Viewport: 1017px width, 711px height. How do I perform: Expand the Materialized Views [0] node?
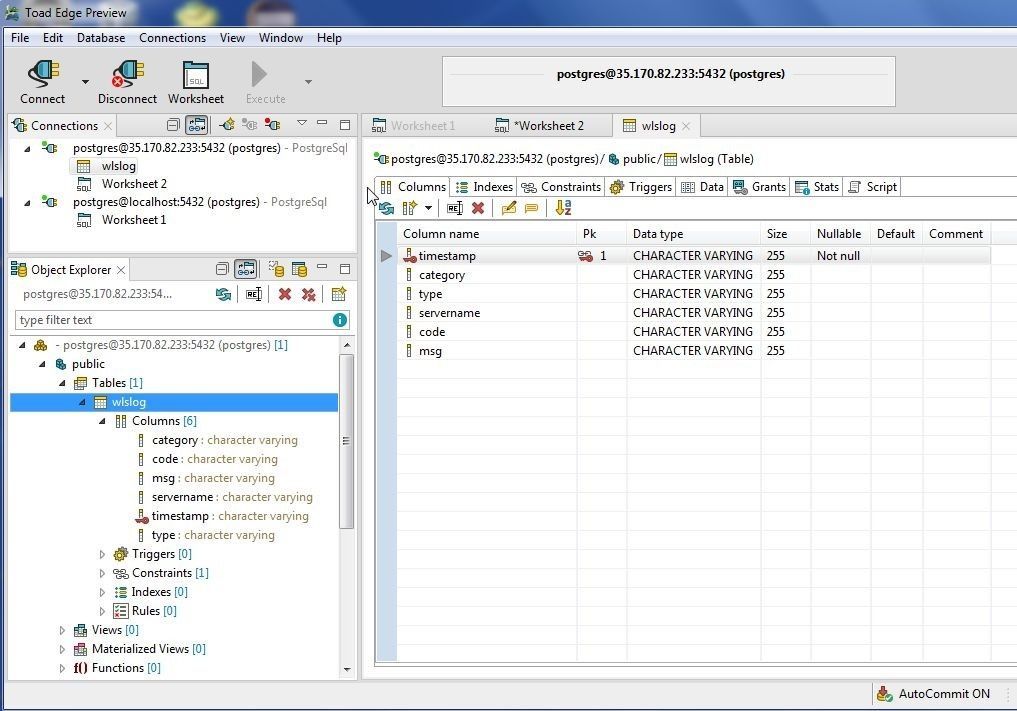pyautogui.click(x=62, y=649)
